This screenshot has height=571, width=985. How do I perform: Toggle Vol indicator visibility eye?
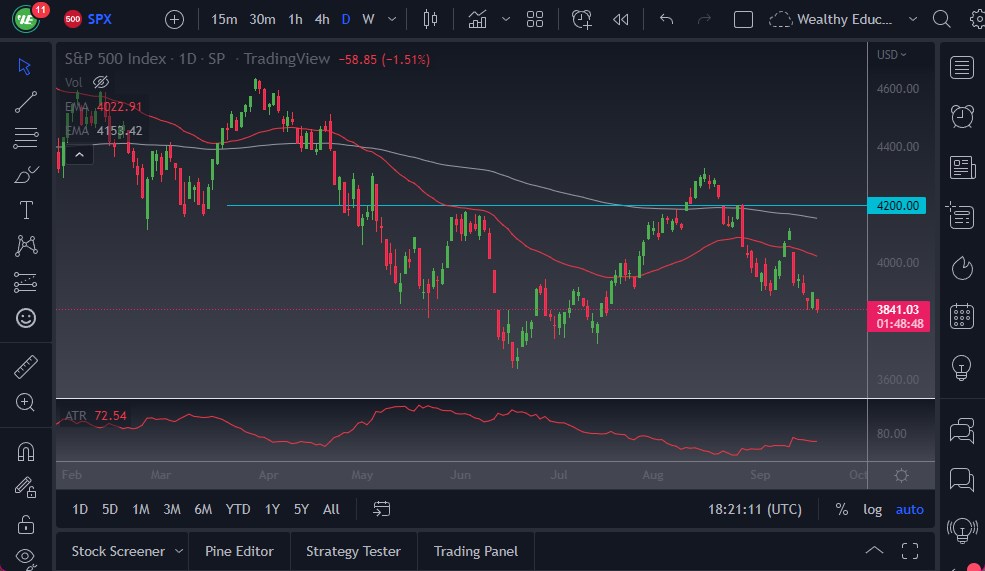pyautogui.click(x=100, y=82)
